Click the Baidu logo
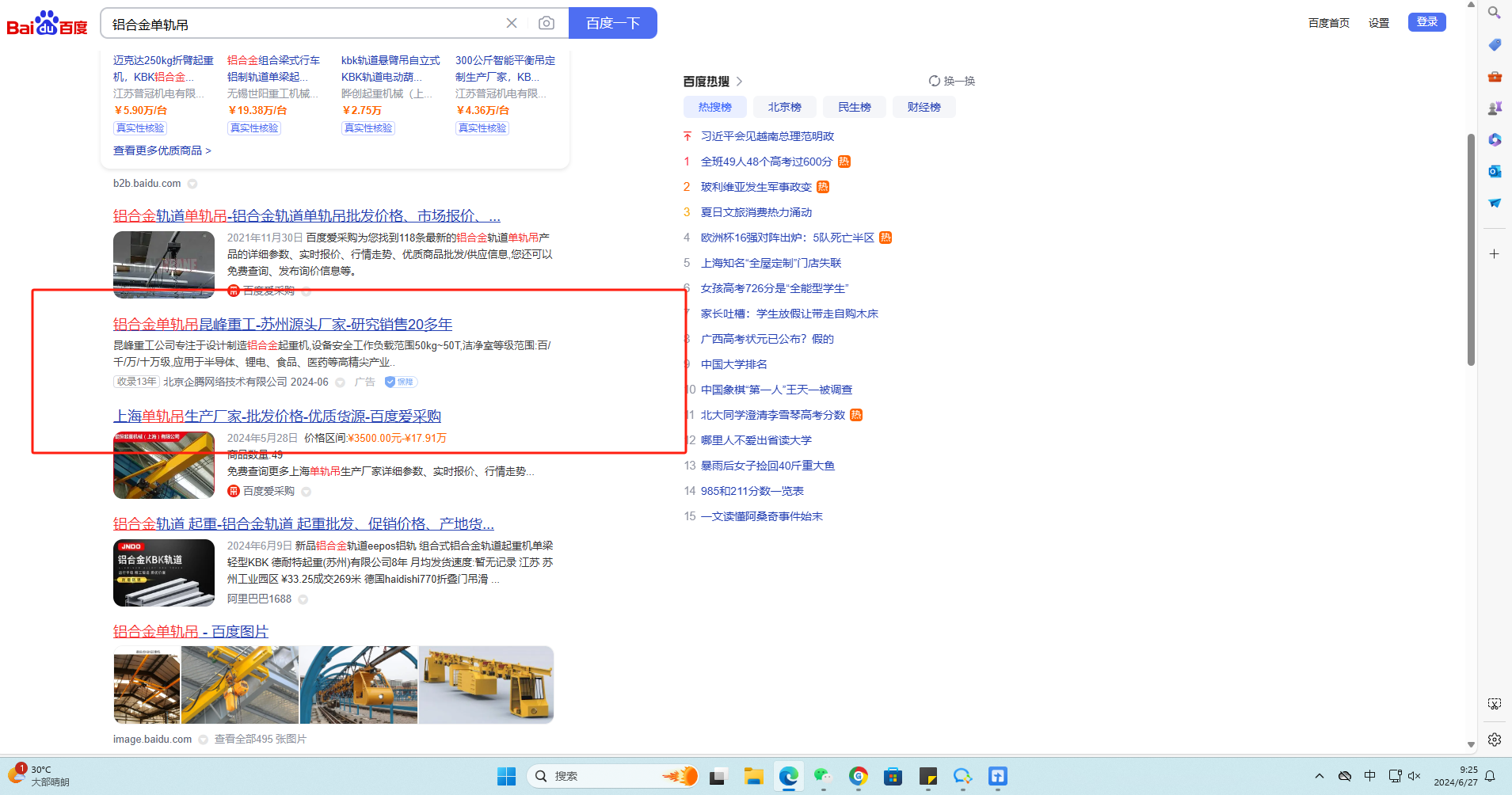1512x795 pixels. (x=47, y=24)
